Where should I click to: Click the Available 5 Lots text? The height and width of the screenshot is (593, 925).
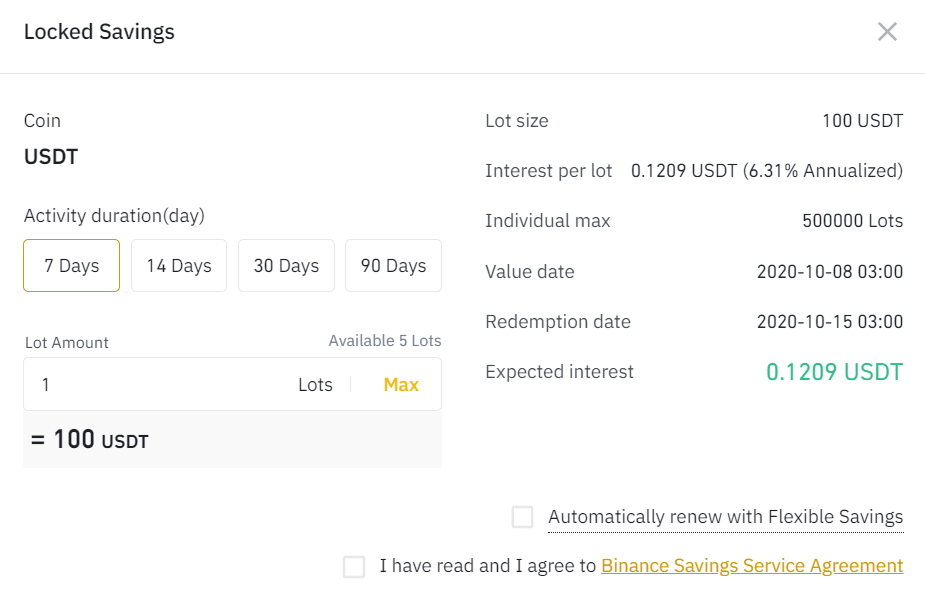(x=384, y=341)
